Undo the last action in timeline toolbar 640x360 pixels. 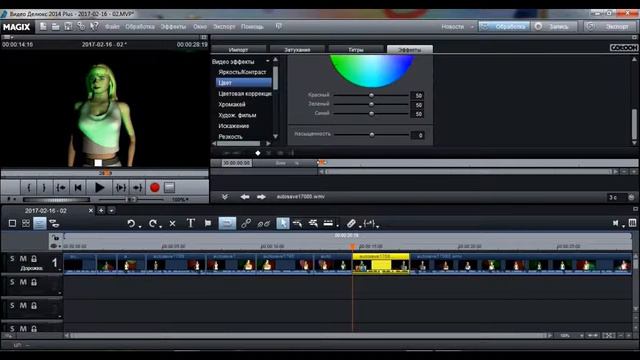click(x=131, y=223)
